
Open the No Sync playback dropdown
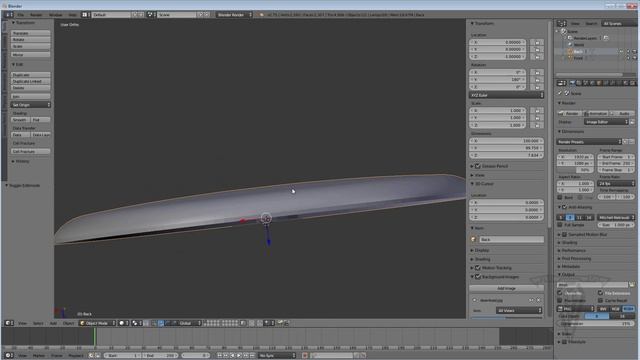tap(277, 356)
